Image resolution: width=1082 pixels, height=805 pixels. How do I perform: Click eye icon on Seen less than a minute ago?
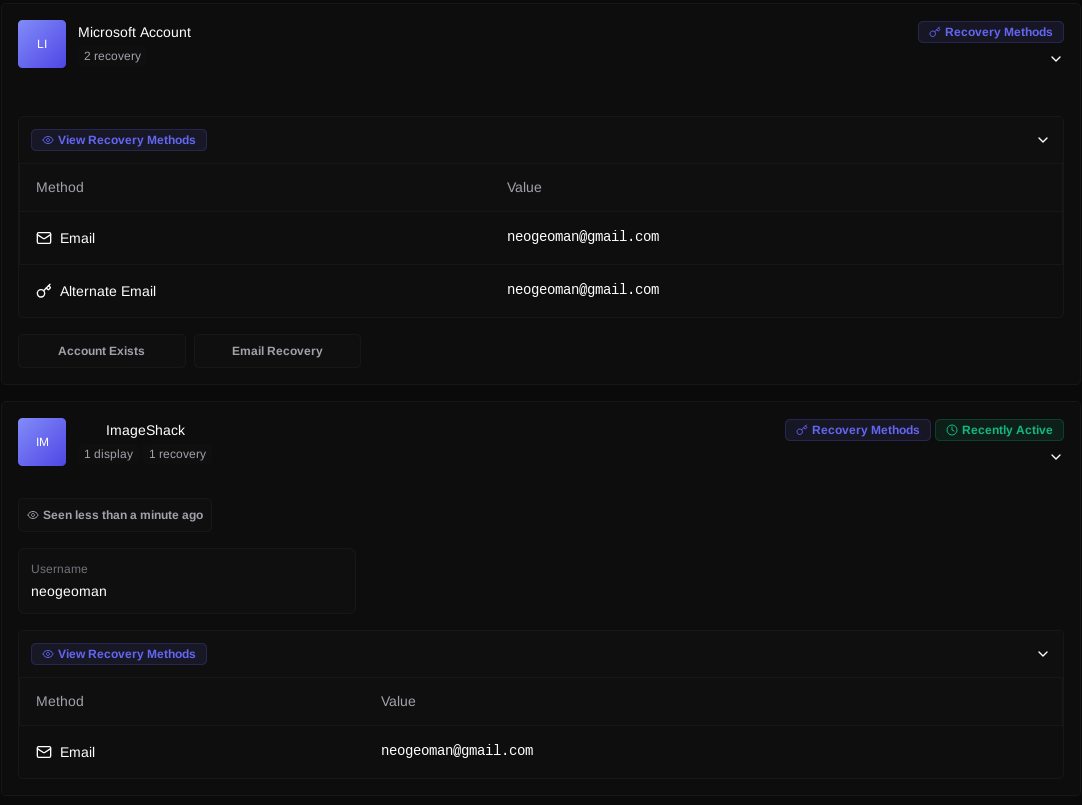[x=33, y=515]
